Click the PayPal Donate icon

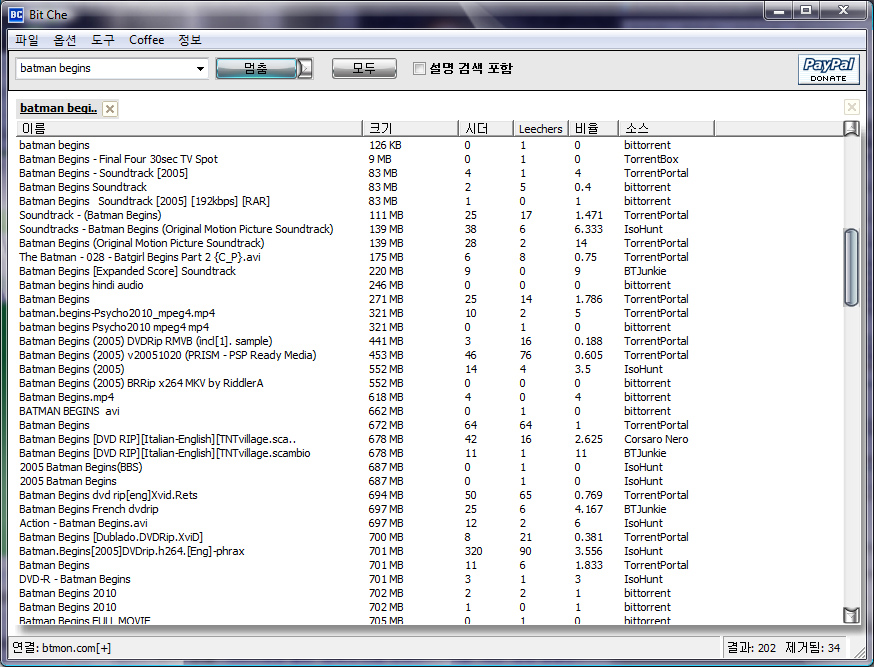[x=828, y=69]
